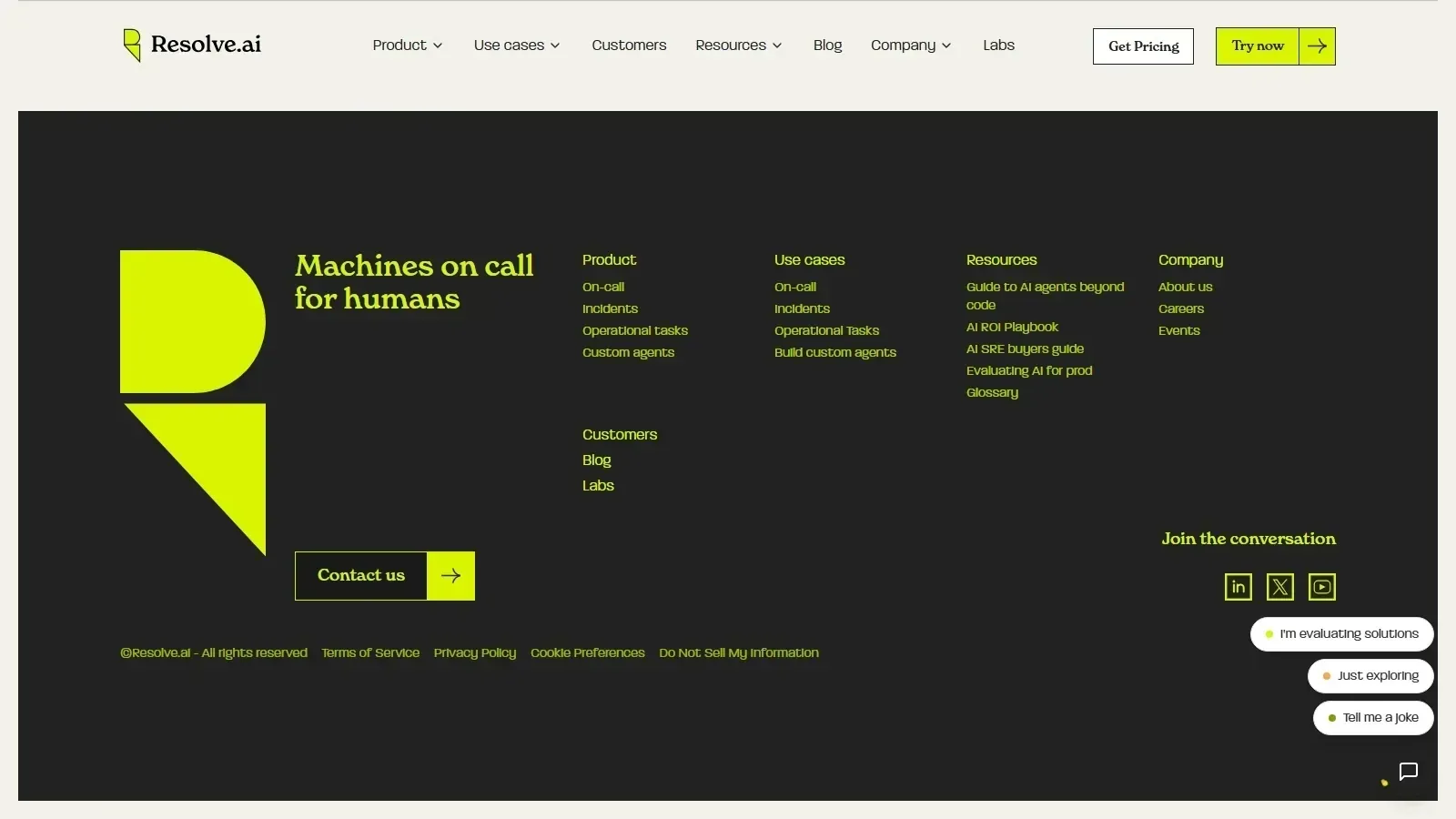Open Terms of Service link
Screen dimensions: 1456x819
tap(370, 653)
